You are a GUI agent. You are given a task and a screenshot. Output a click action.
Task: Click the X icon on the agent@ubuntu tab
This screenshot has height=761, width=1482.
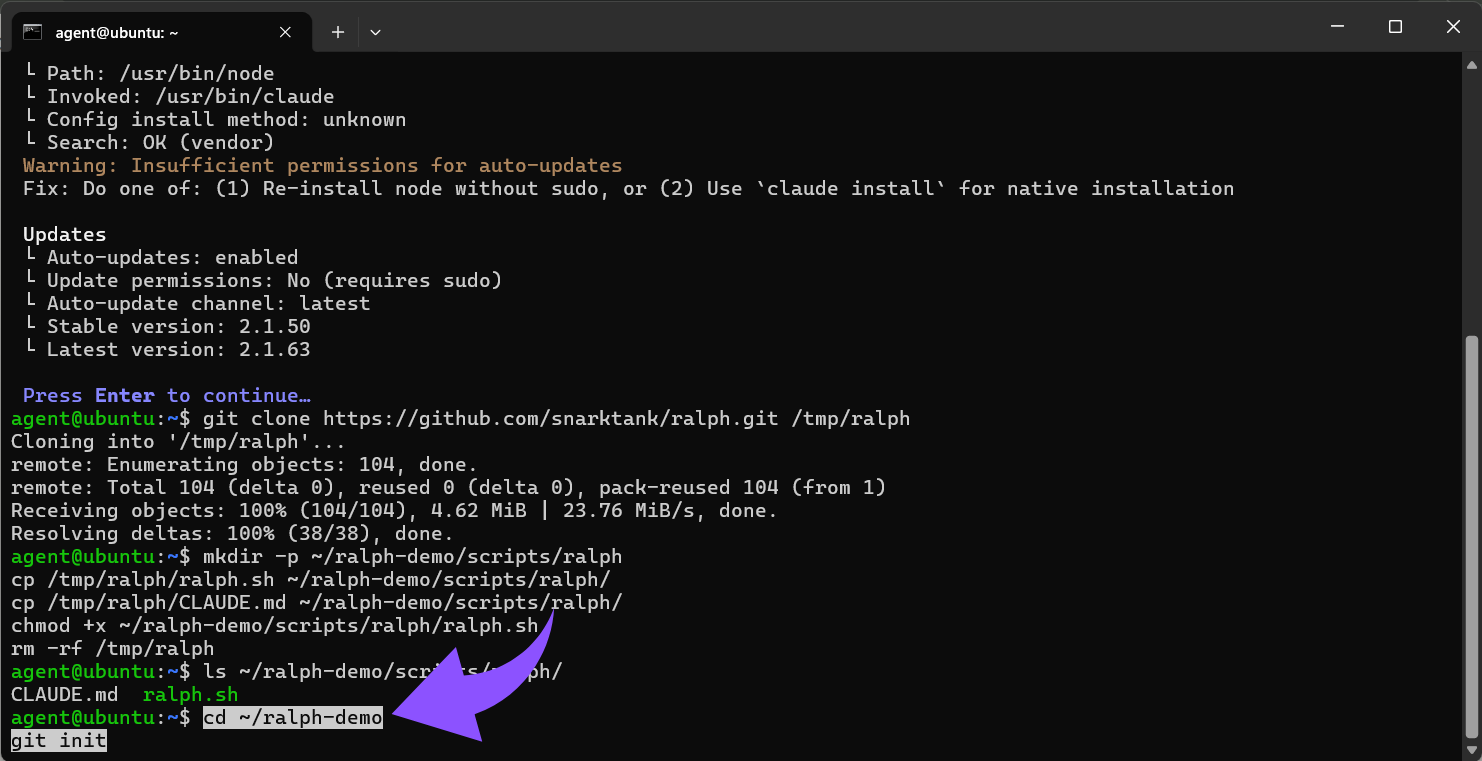tap(285, 31)
